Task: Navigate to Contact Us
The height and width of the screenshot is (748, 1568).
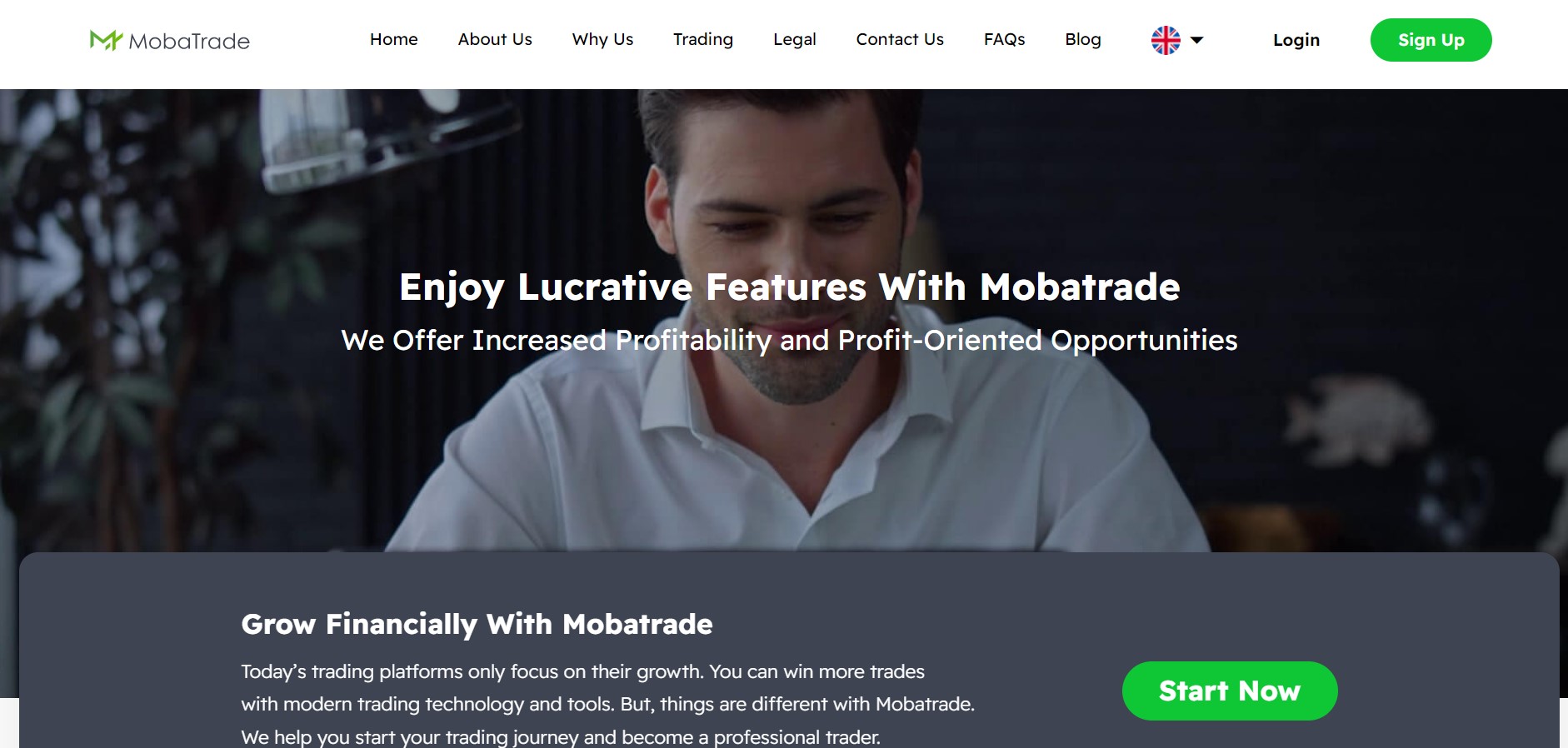Action: click(900, 39)
